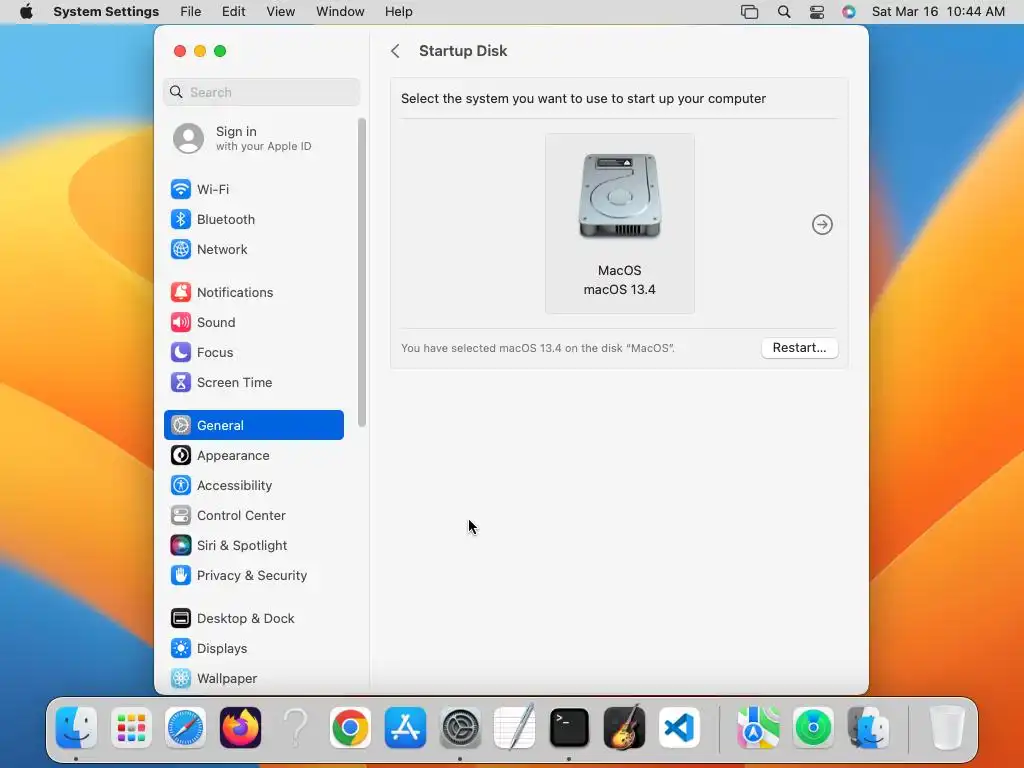This screenshot has height=768, width=1024.
Task: Open Displays settings
Action: point(253,648)
